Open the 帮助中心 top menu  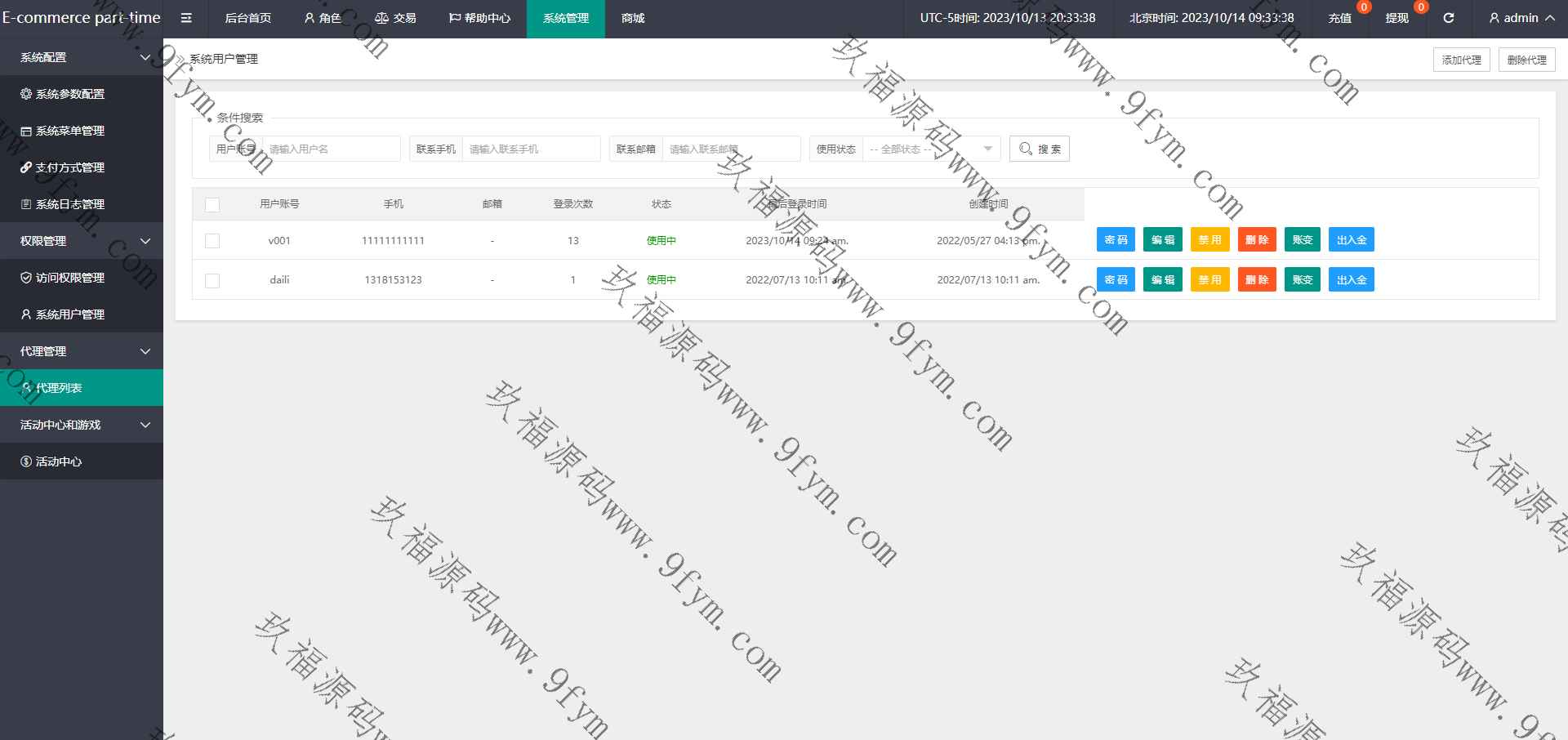479,18
